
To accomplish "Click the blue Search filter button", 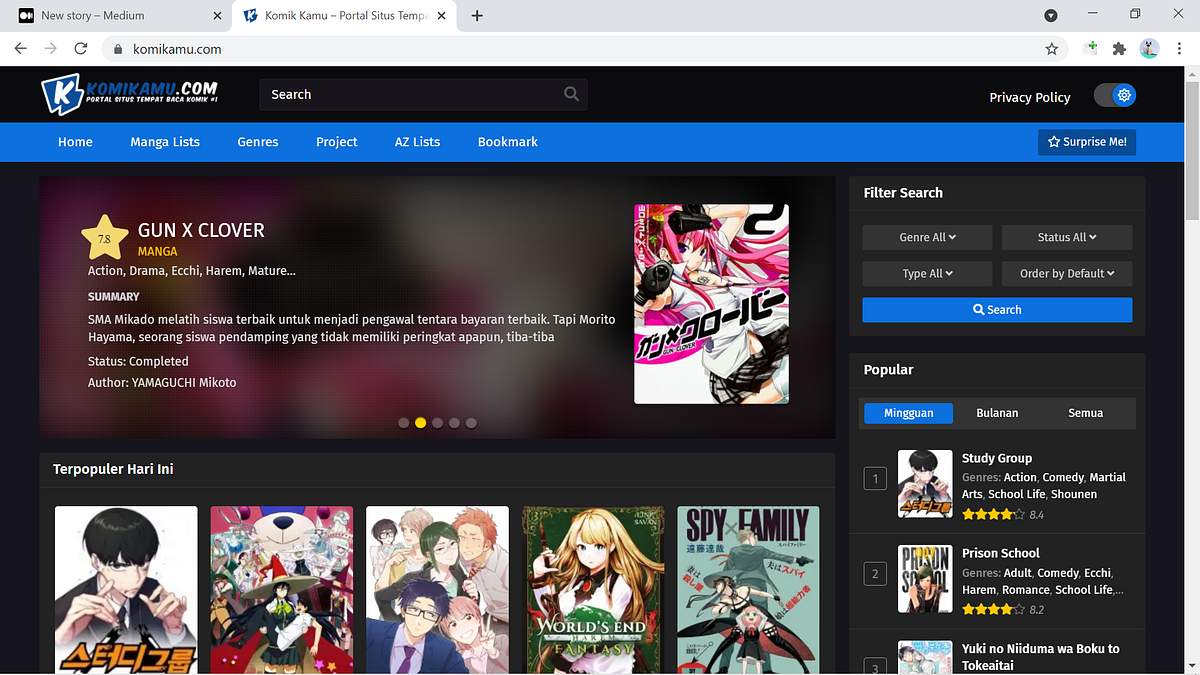I will pyautogui.click(x=997, y=310).
